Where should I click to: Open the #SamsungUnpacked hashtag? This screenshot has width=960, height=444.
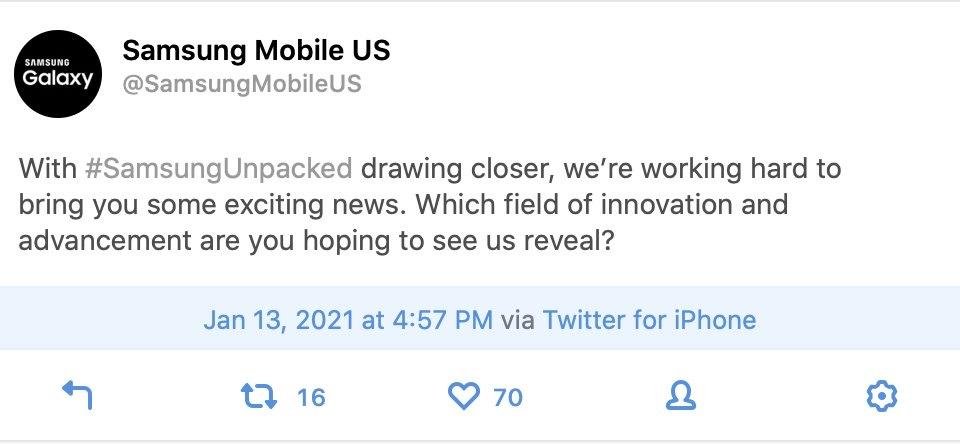[219, 169]
